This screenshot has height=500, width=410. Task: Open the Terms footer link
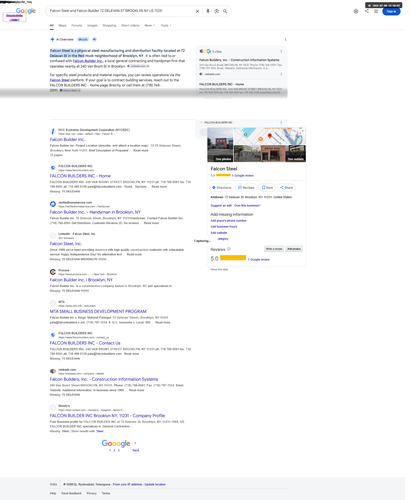(x=106, y=493)
